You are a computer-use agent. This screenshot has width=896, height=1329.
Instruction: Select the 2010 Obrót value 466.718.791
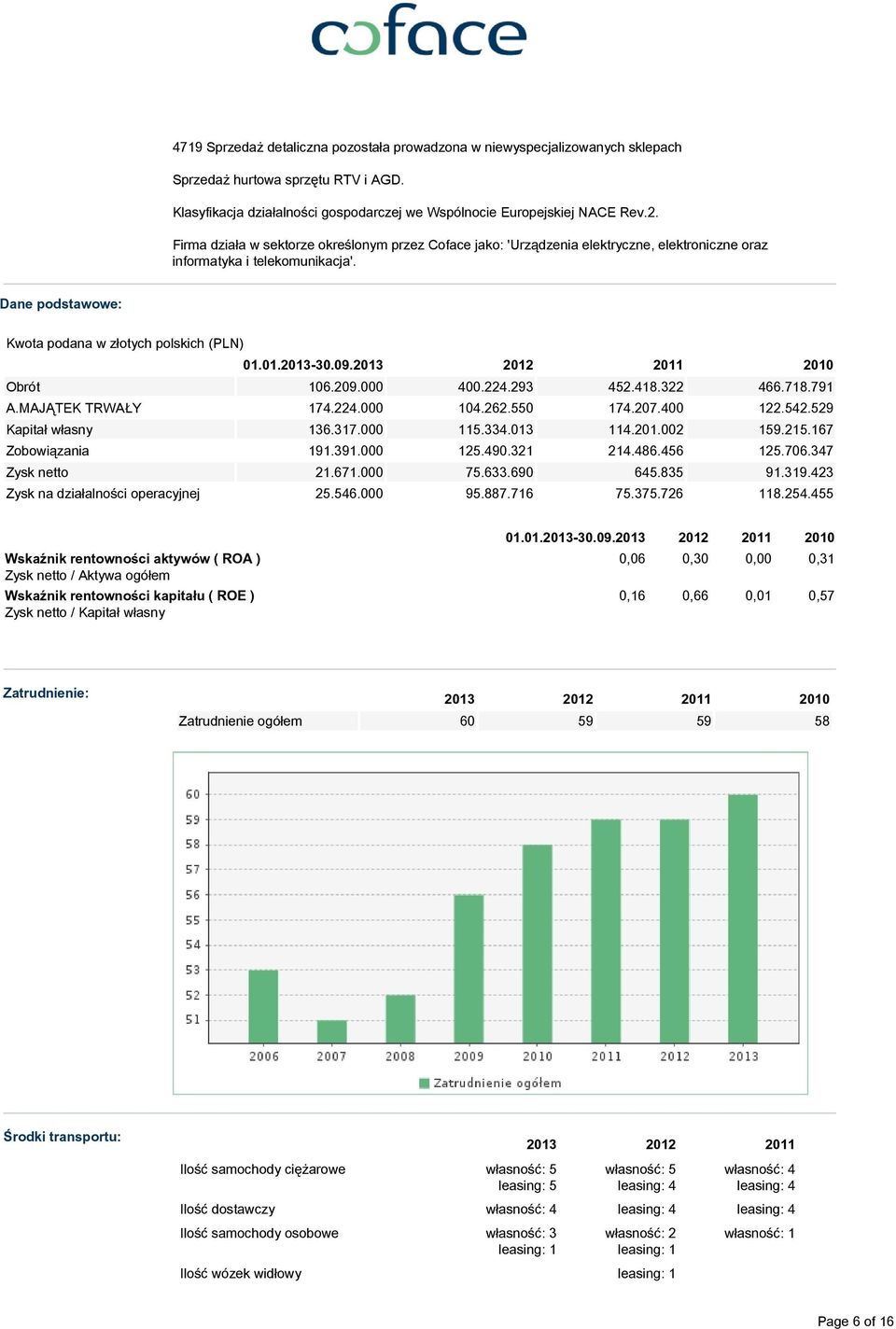796,386
